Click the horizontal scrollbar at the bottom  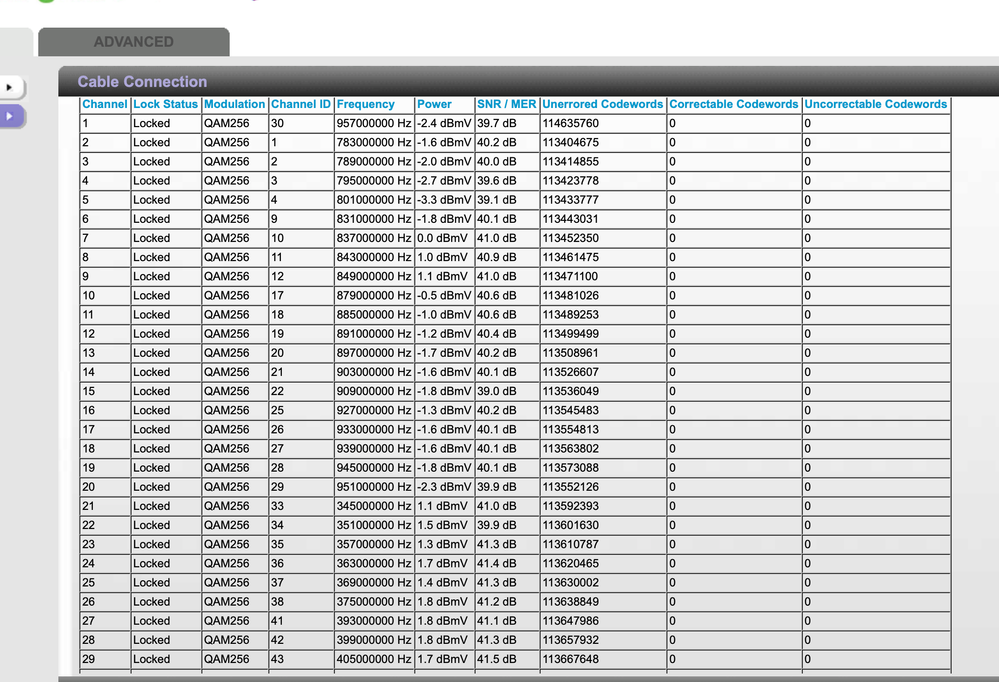click(x=500, y=676)
